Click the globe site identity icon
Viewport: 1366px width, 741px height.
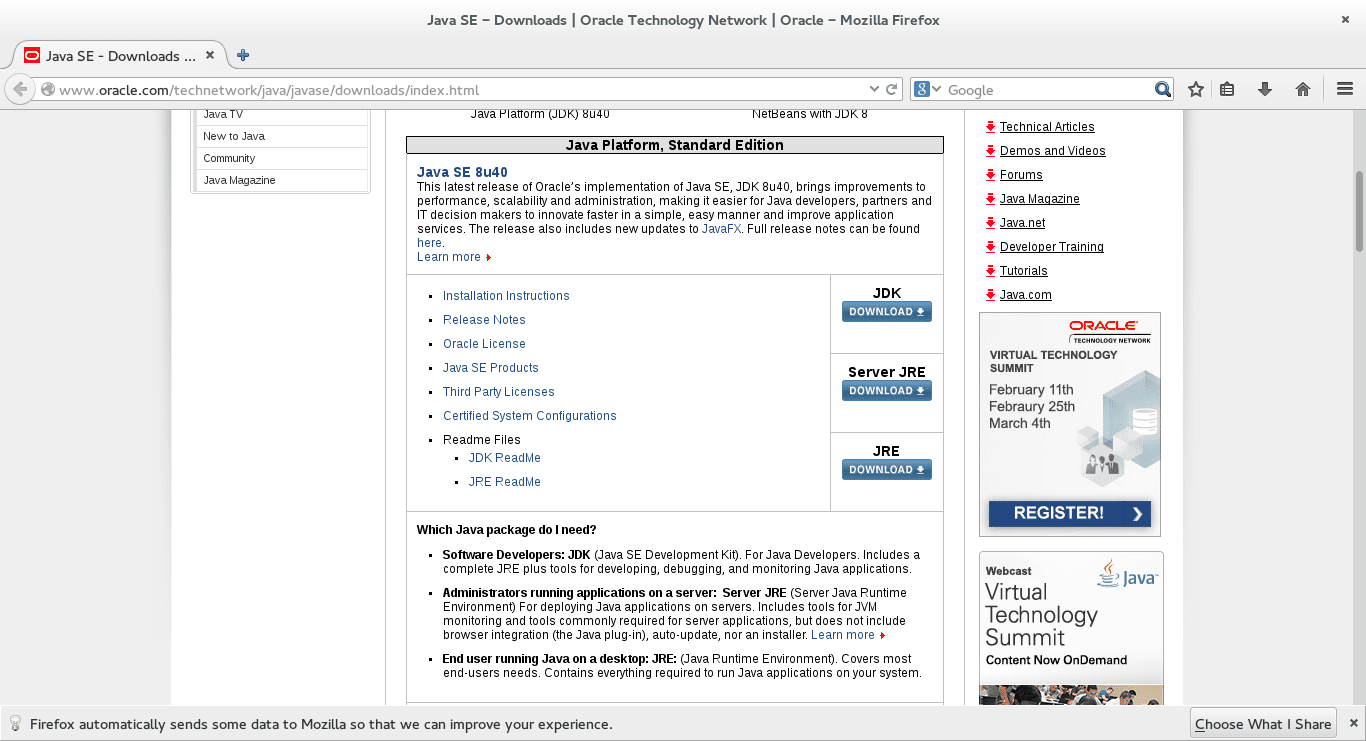(47, 90)
